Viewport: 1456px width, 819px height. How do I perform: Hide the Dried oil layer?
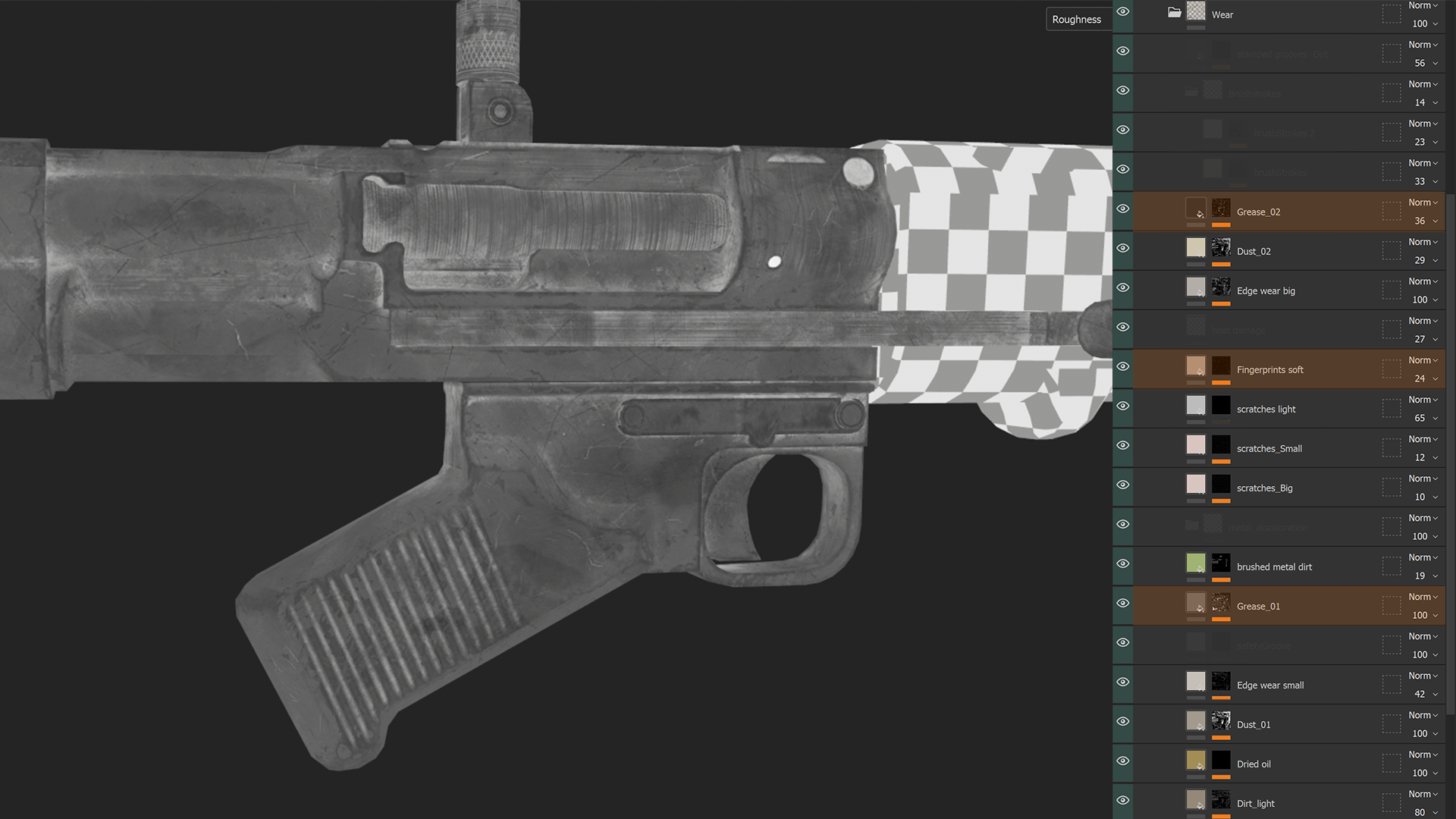1123,761
